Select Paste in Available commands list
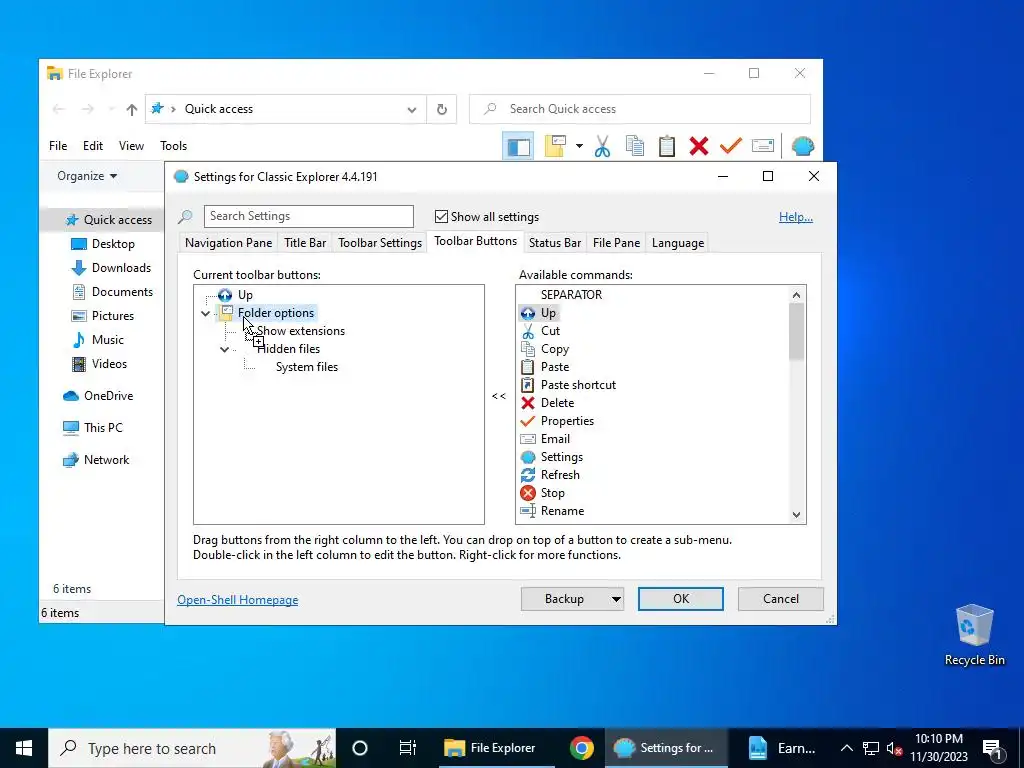 [555, 367]
